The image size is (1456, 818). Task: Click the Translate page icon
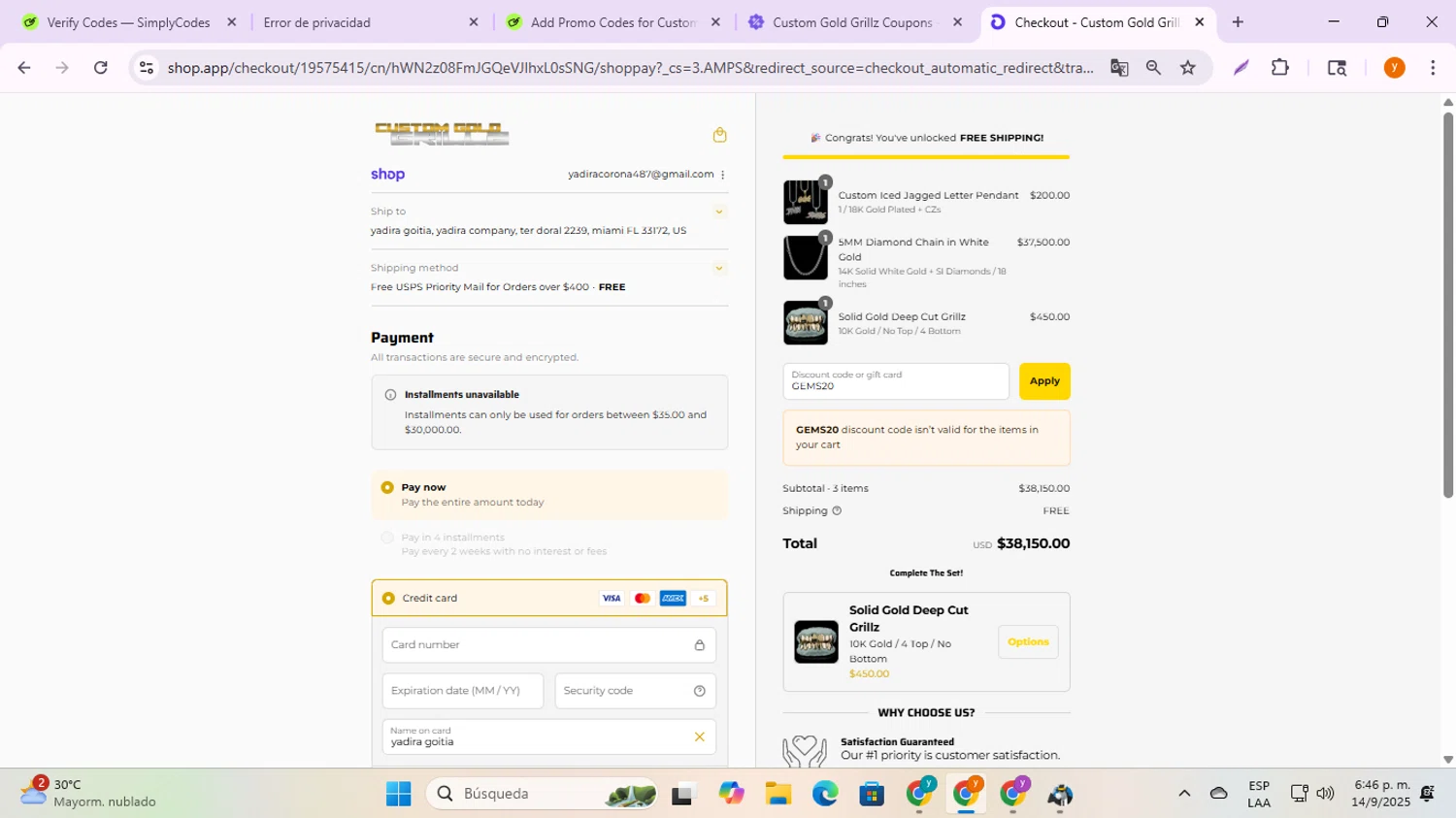coord(1119,68)
